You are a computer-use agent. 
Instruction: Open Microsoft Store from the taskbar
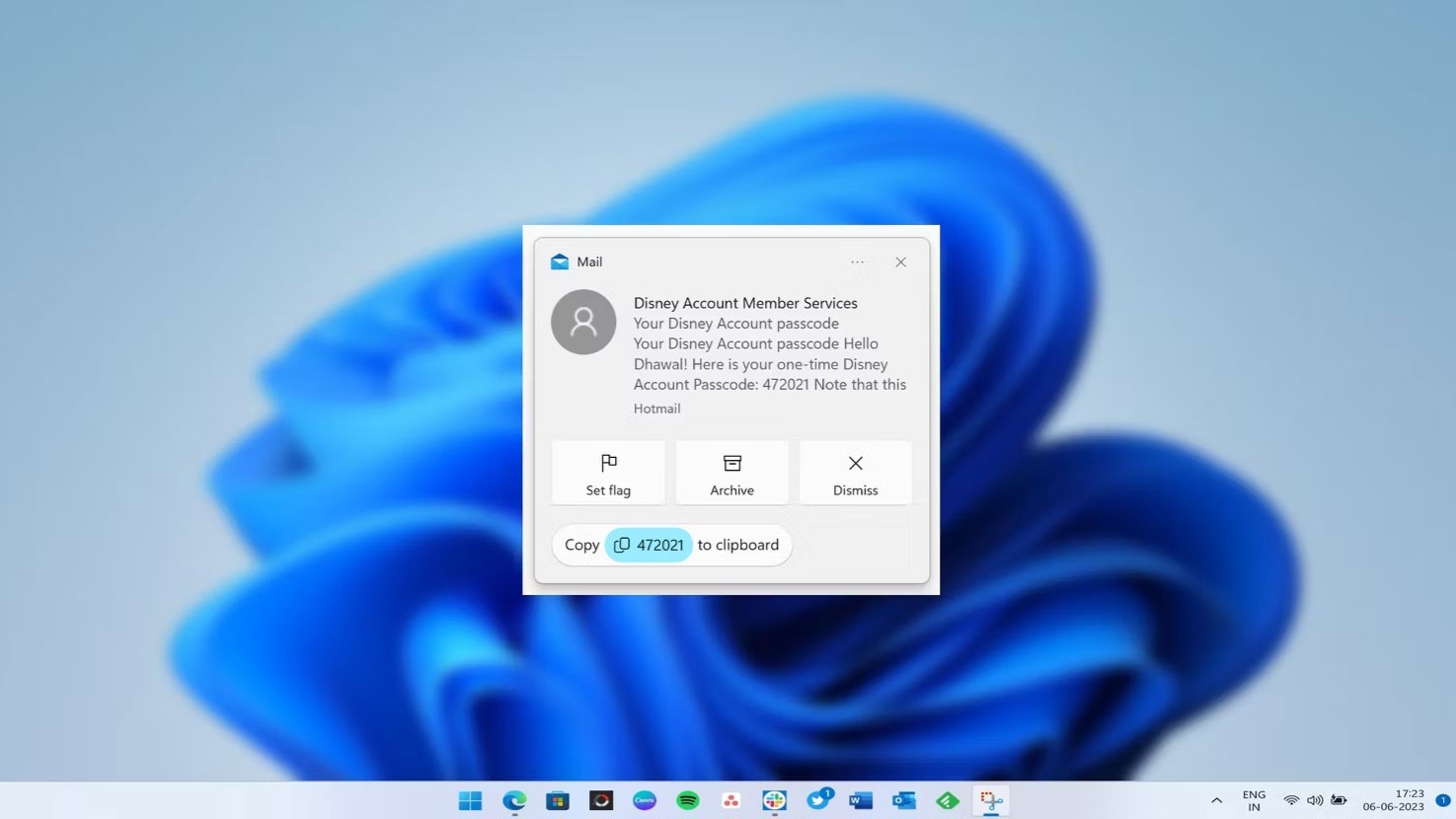click(558, 800)
